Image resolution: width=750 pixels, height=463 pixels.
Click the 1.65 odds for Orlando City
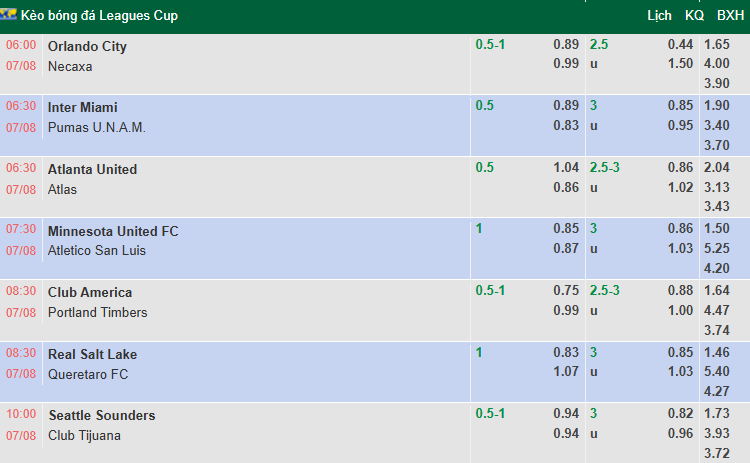pyautogui.click(x=717, y=44)
